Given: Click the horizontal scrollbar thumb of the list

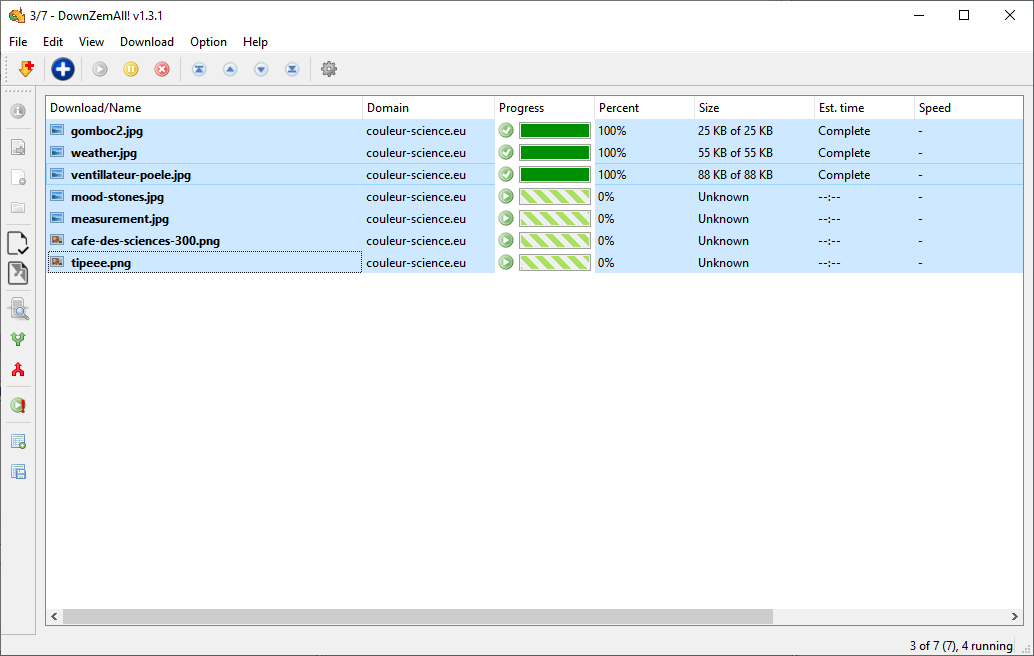Looking at the screenshot, I should [417, 616].
